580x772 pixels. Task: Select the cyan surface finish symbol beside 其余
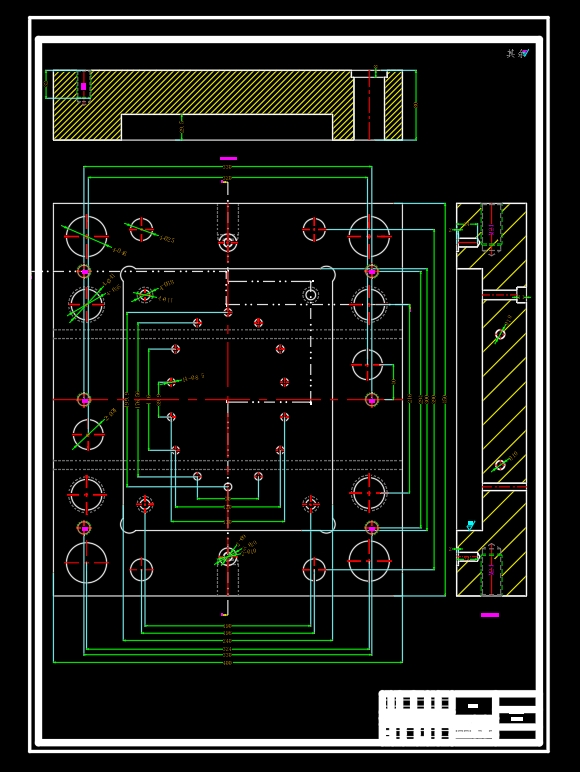pos(526,52)
